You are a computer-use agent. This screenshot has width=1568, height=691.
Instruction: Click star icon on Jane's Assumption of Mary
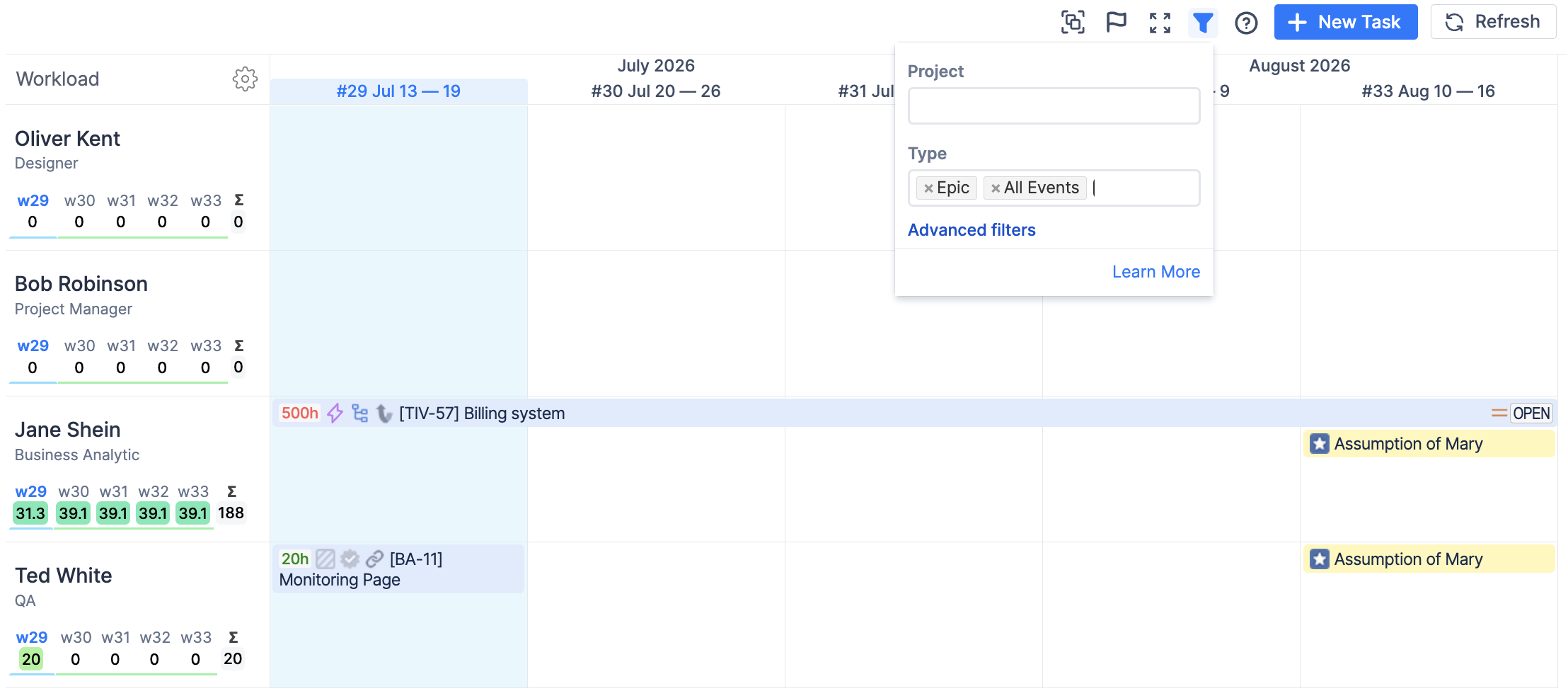click(x=1320, y=444)
